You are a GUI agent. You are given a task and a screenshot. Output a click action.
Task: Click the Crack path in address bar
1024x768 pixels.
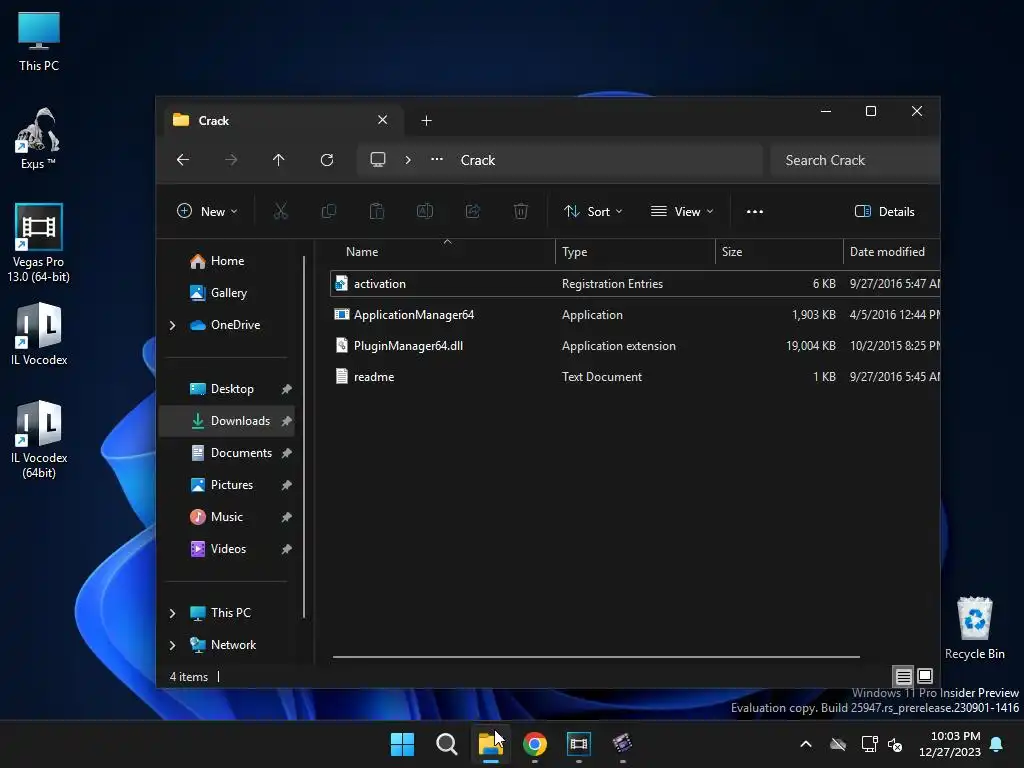click(478, 161)
